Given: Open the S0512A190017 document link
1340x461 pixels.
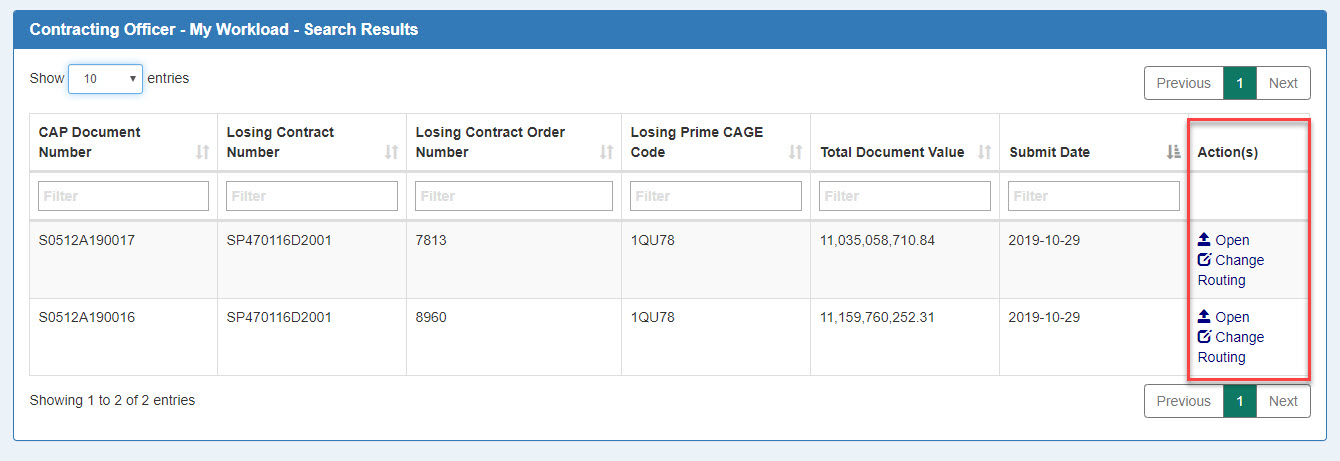Looking at the screenshot, I should 1232,240.
